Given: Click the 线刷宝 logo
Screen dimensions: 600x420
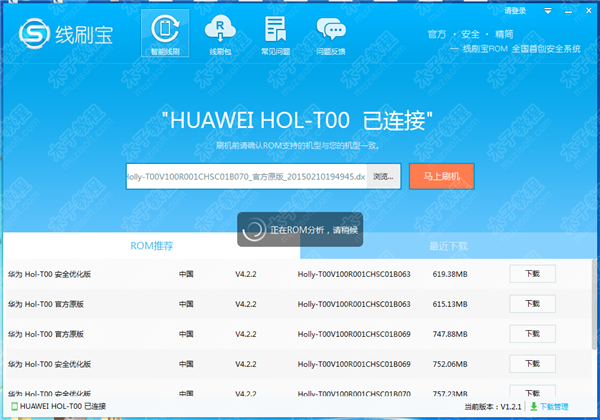Looking at the screenshot, I should click(x=66, y=34).
